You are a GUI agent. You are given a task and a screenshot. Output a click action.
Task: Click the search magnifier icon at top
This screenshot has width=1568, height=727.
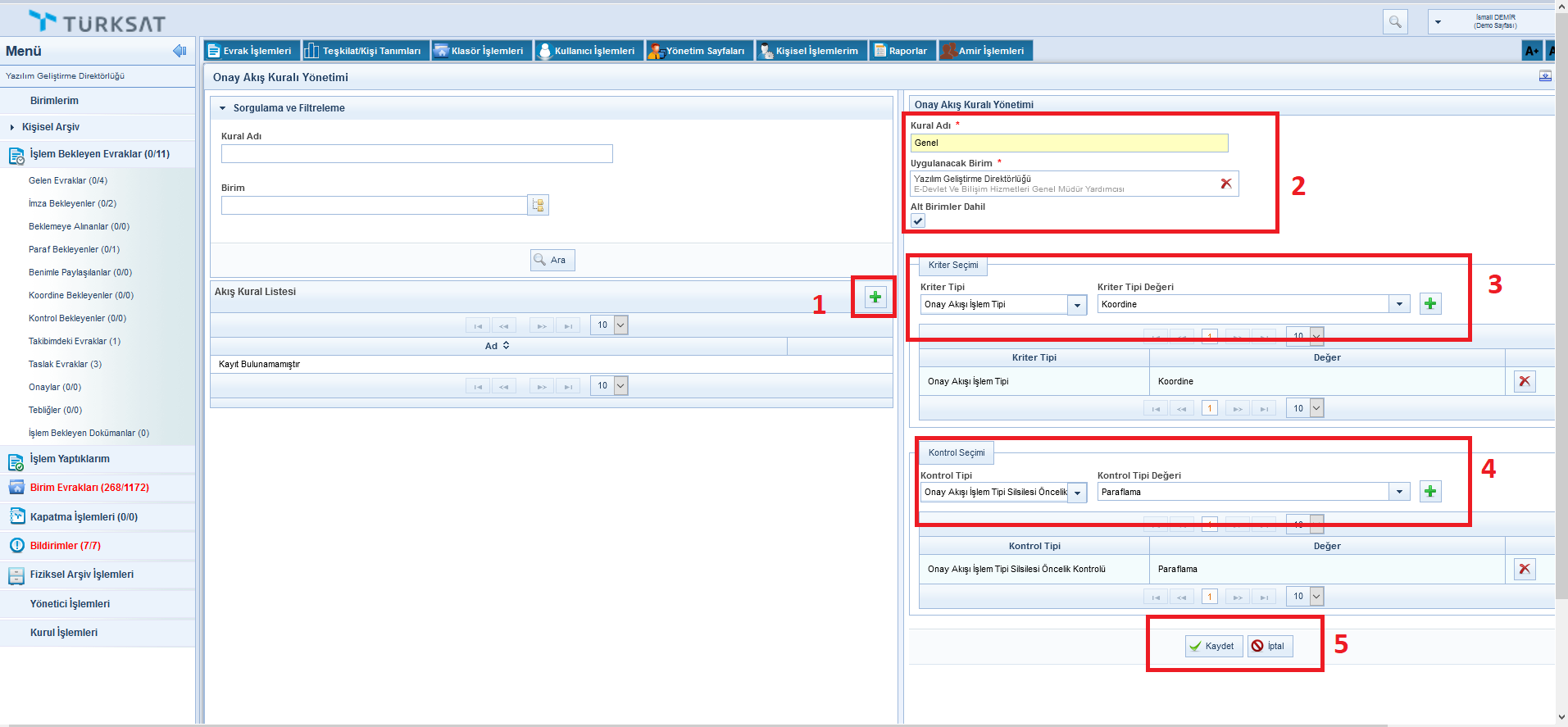1394,22
